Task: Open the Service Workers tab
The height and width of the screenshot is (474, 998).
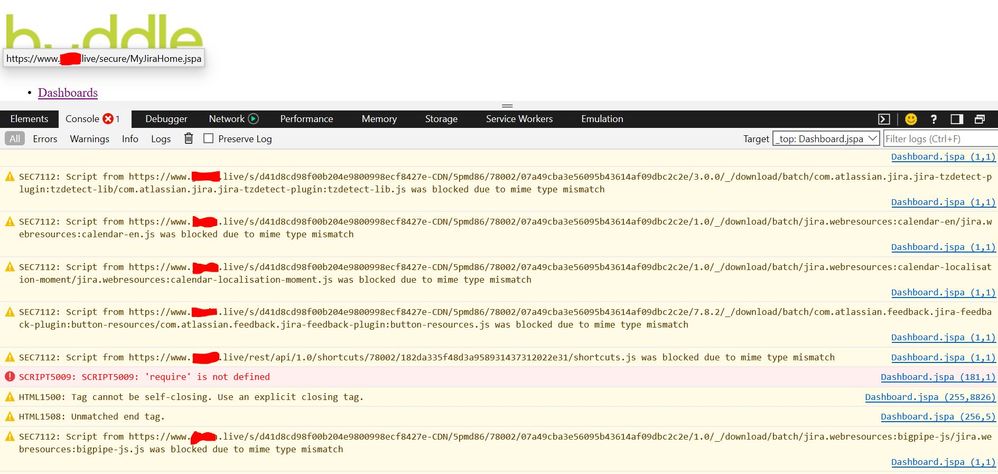Action: click(519, 119)
